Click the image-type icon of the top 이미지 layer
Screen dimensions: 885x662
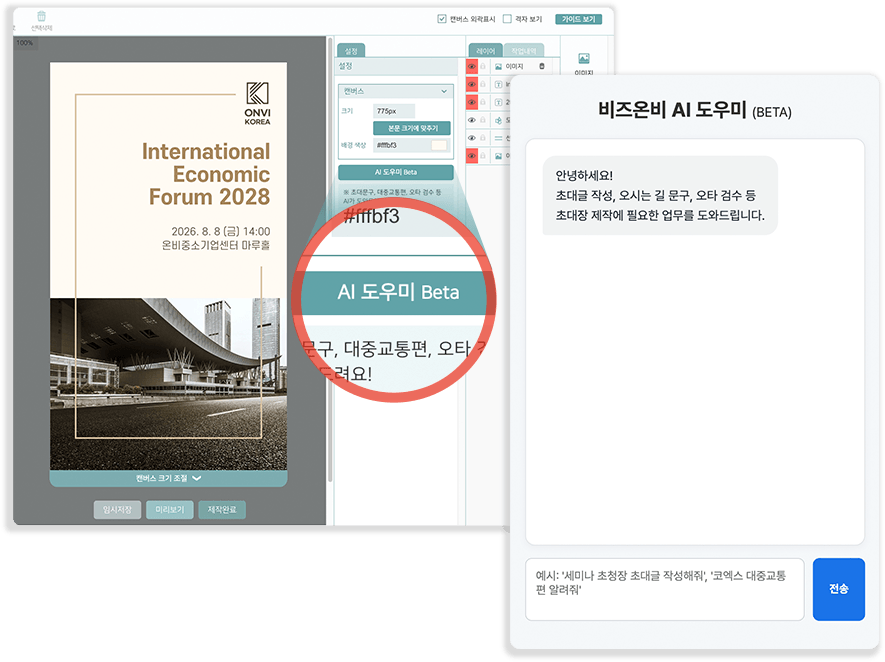click(498, 67)
